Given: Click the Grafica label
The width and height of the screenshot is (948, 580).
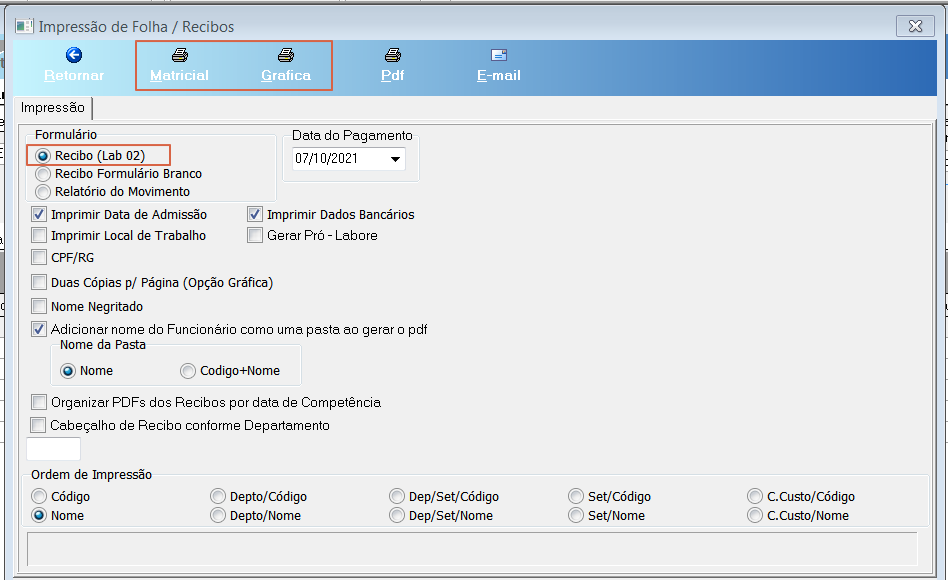Looking at the screenshot, I should (286, 76).
